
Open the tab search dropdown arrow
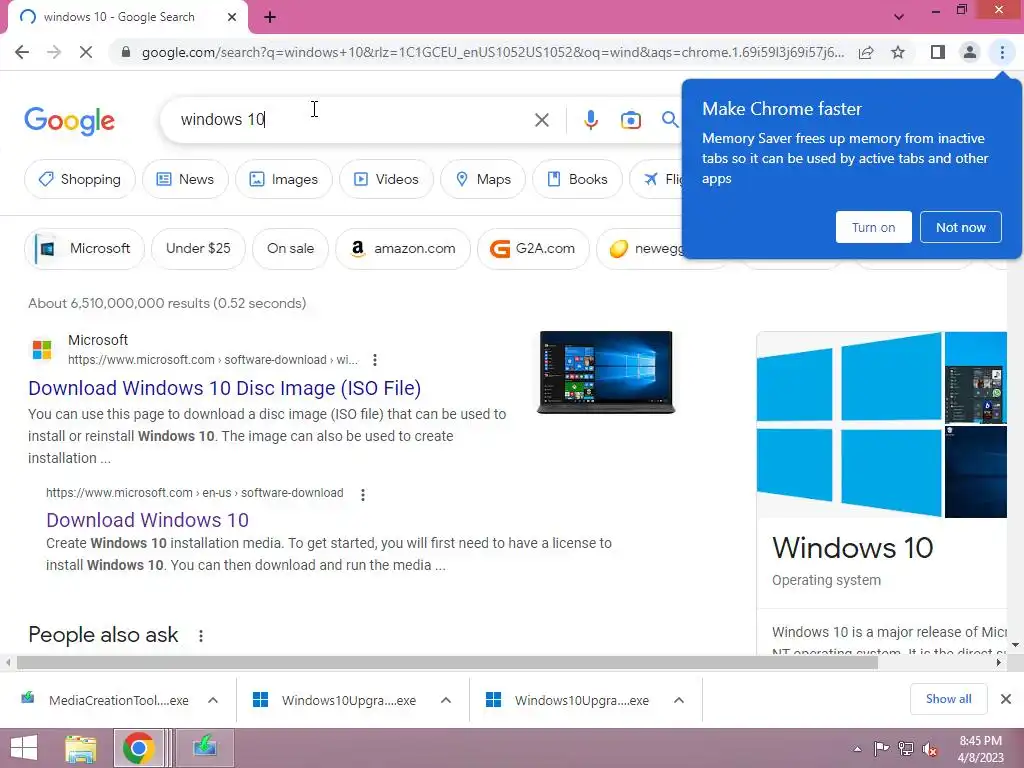[x=899, y=17]
